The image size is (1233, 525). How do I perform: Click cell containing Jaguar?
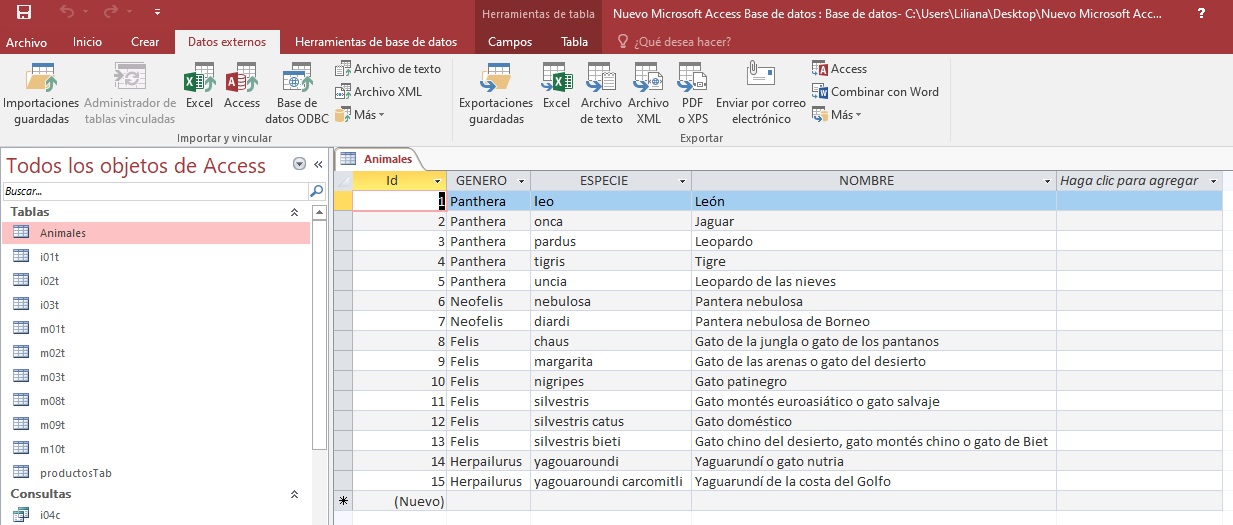(x=874, y=221)
